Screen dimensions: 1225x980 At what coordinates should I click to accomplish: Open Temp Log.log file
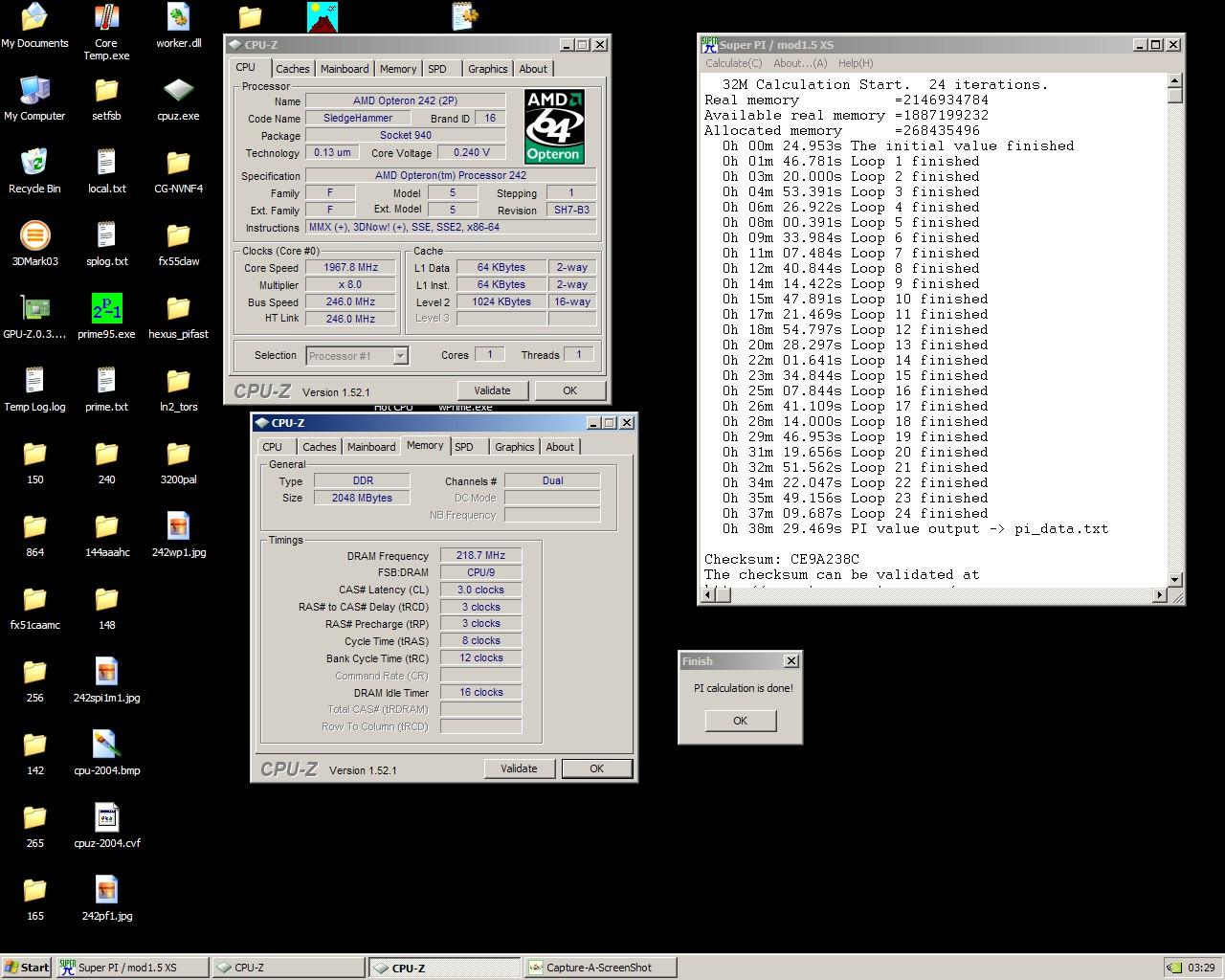point(34,390)
